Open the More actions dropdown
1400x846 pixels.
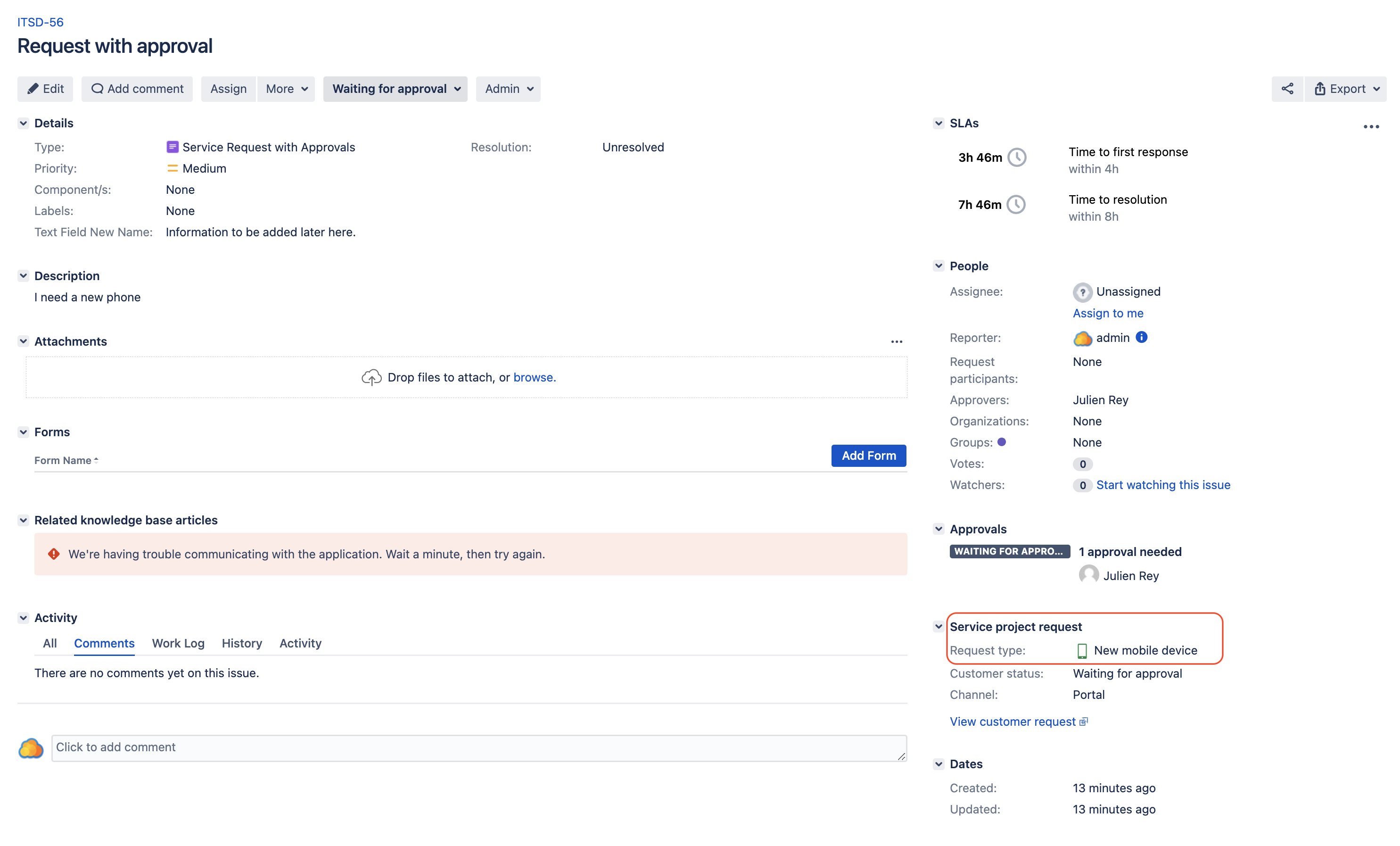286,89
